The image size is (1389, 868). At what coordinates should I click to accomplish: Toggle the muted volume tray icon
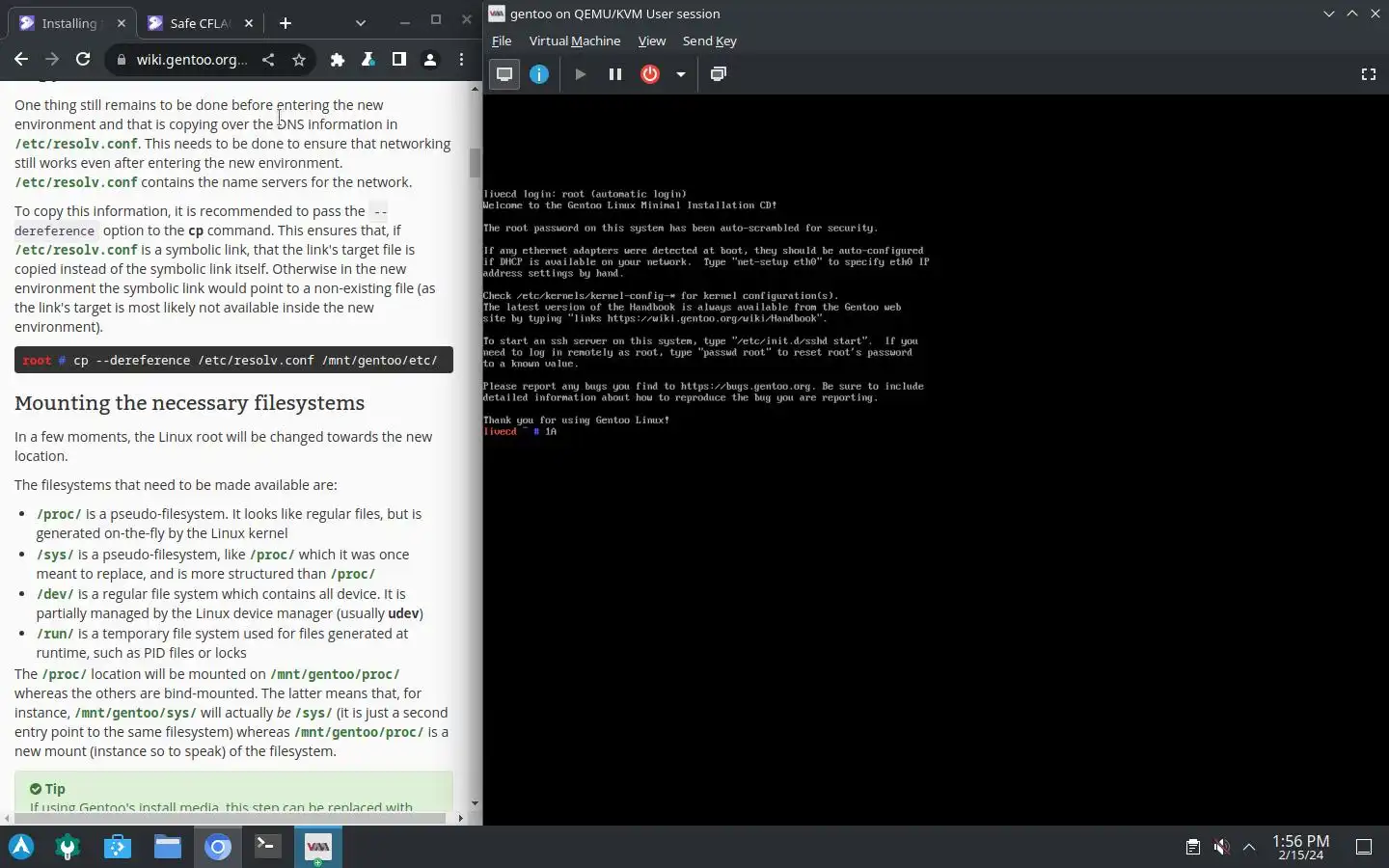click(1221, 847)
